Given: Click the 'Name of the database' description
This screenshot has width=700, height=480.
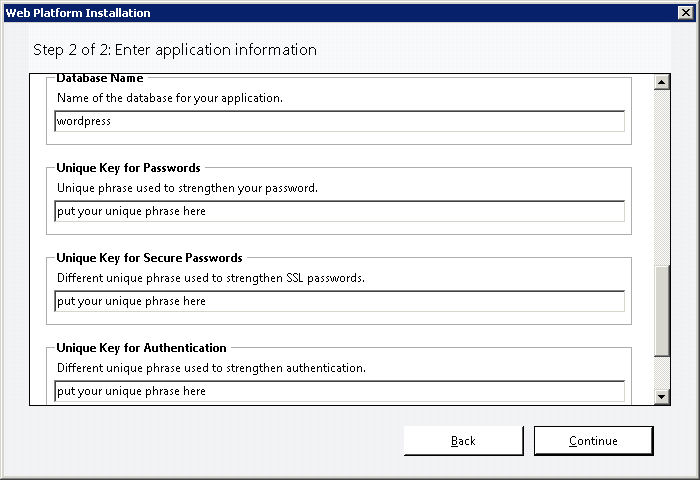Looking at the screenshot, I should pos(170,98).
